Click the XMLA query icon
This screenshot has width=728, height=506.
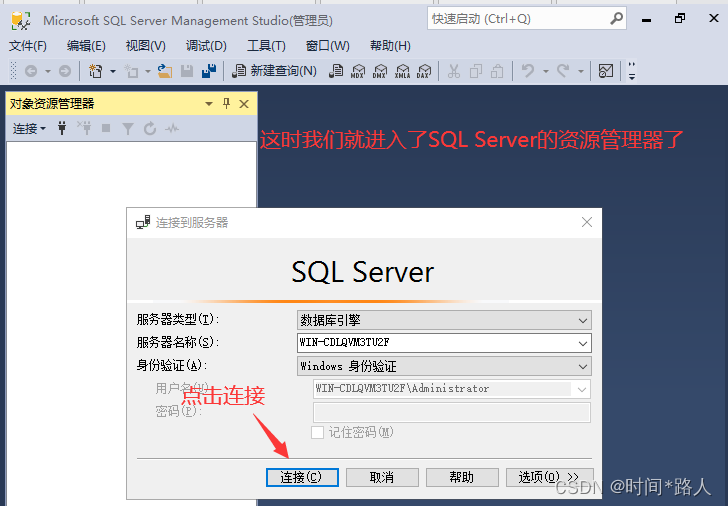402,71
